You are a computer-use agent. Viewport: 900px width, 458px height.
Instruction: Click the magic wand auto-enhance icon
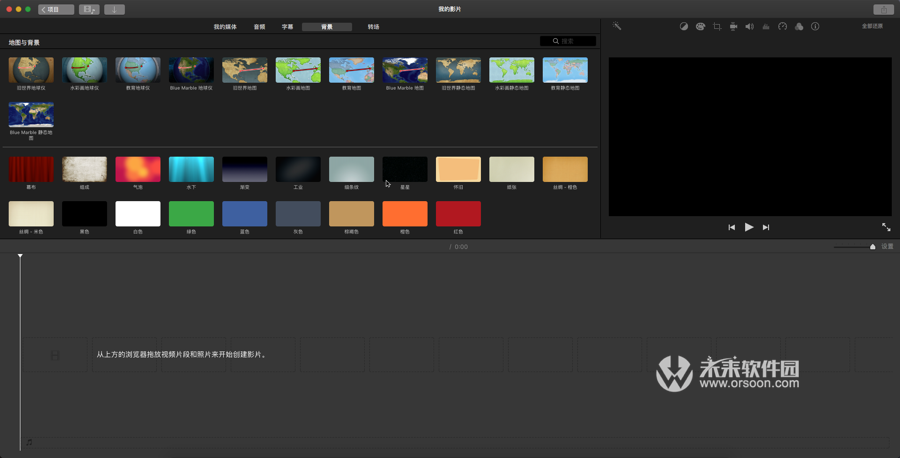617,26
